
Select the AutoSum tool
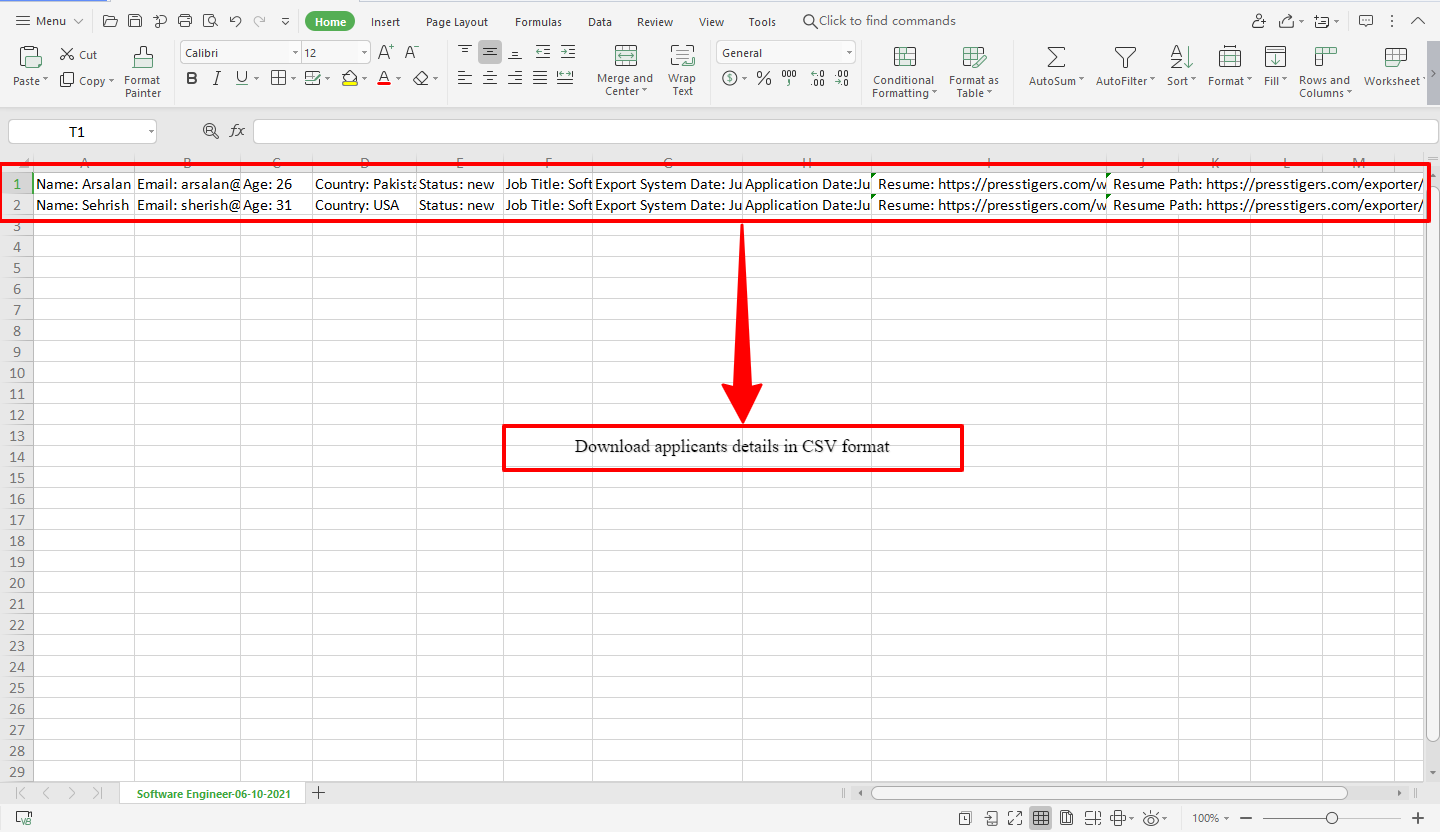pyautogui.click(x=1053, y=67)
